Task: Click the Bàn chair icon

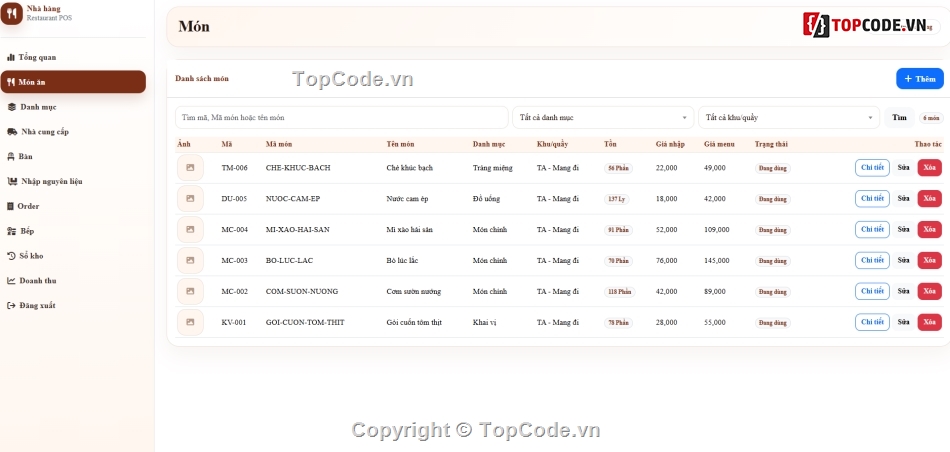Action: click(x=10, y=157)
